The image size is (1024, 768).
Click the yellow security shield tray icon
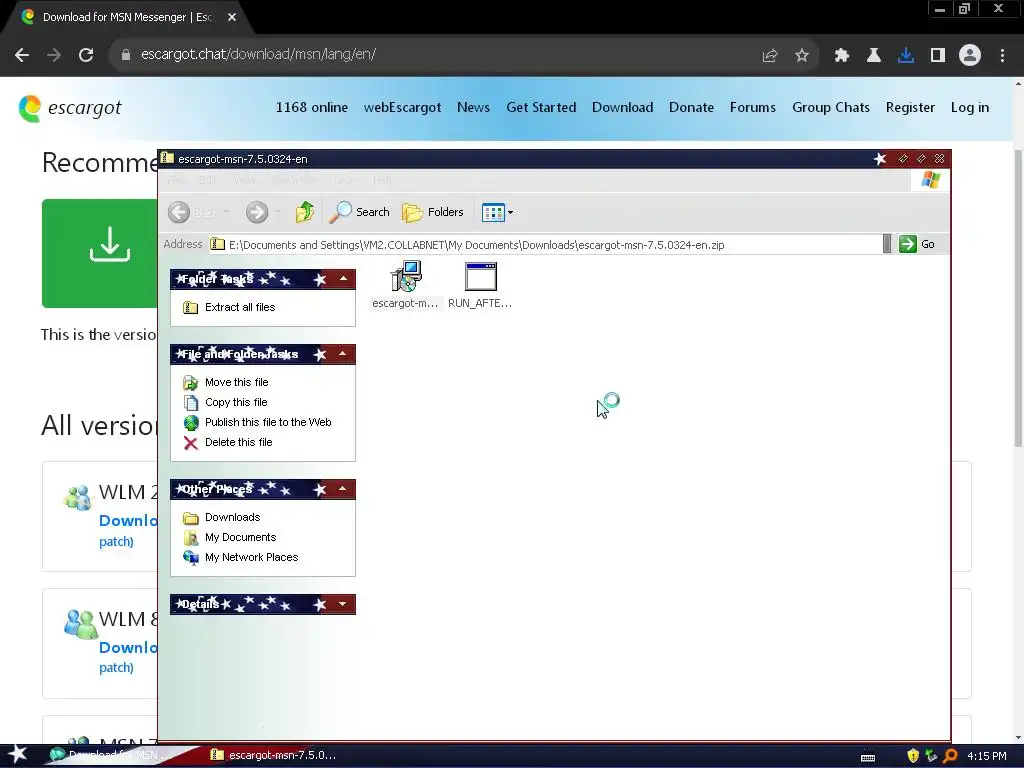tap(913, 756)
